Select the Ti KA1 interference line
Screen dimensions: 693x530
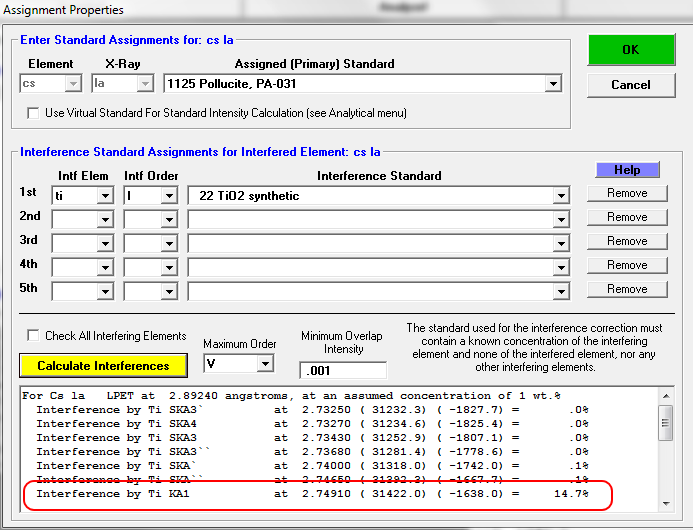tap(310, 494)
